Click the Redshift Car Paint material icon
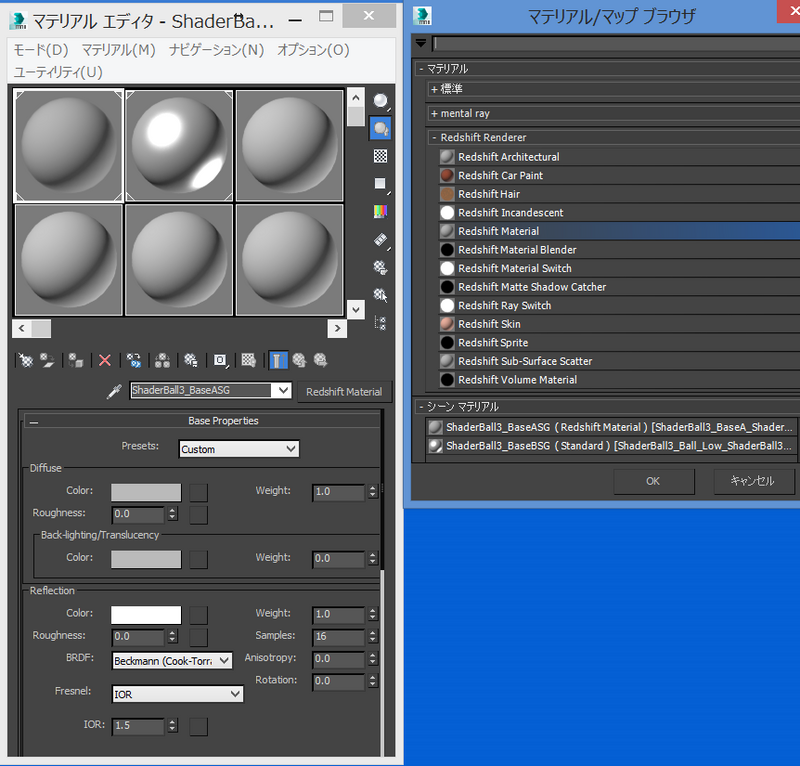Screen dimensions: 800x766 tap(447, 176)
